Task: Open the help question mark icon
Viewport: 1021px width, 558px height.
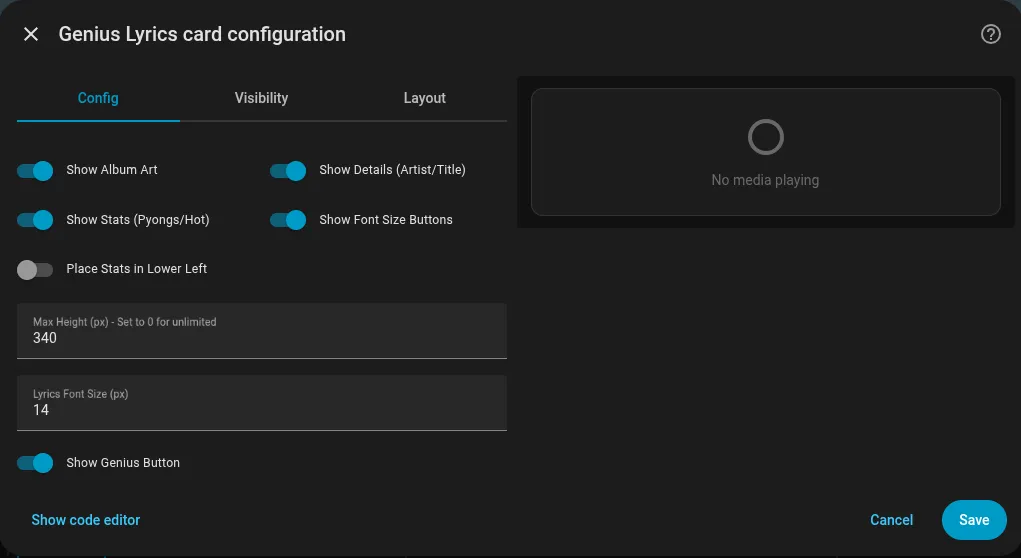Action: coord(990,34)
